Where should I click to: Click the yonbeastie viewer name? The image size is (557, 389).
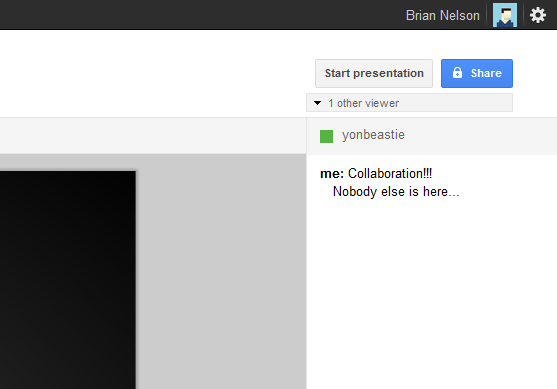point(373,135)
